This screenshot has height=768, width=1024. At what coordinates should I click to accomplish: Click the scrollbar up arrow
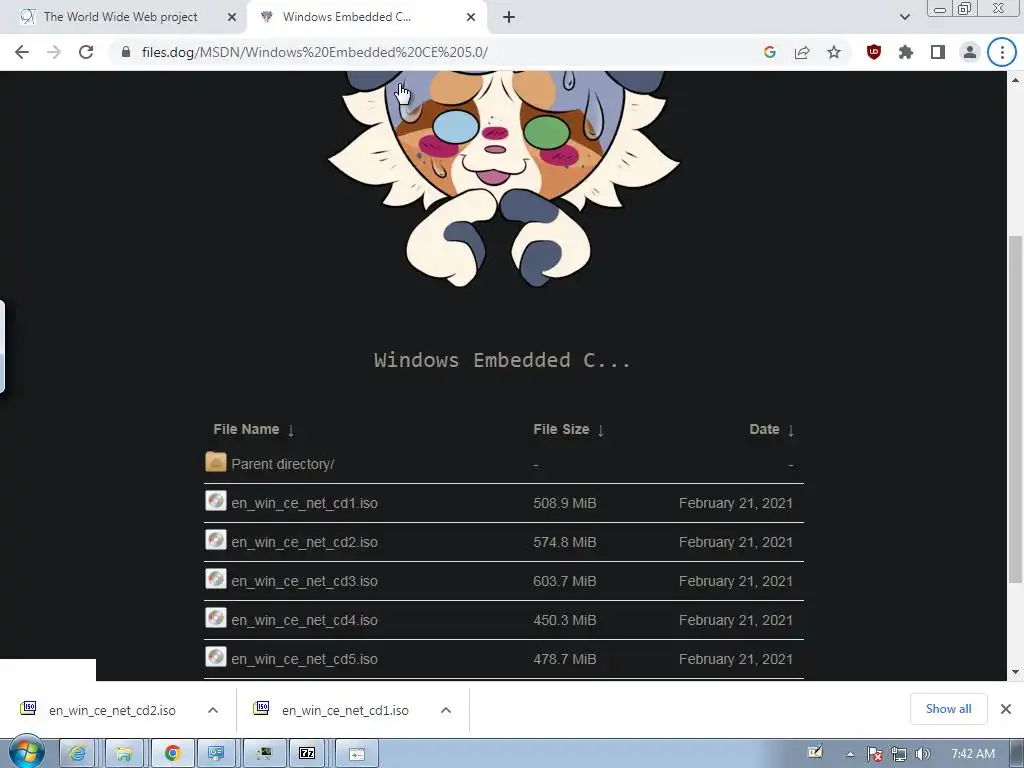[x=1015, y=80]
